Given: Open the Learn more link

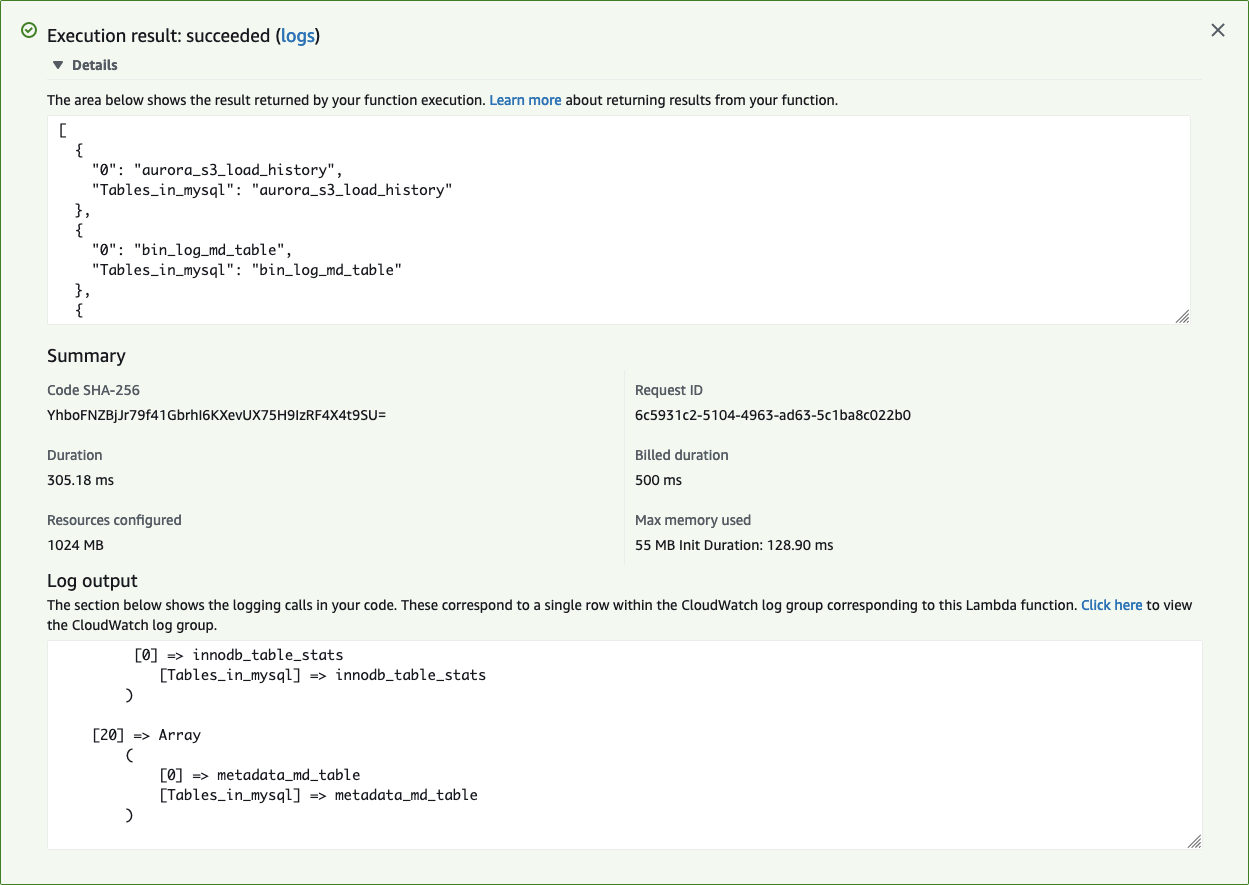Looking at the screenshot, I should pyautogui.click(x=525, y=101).
